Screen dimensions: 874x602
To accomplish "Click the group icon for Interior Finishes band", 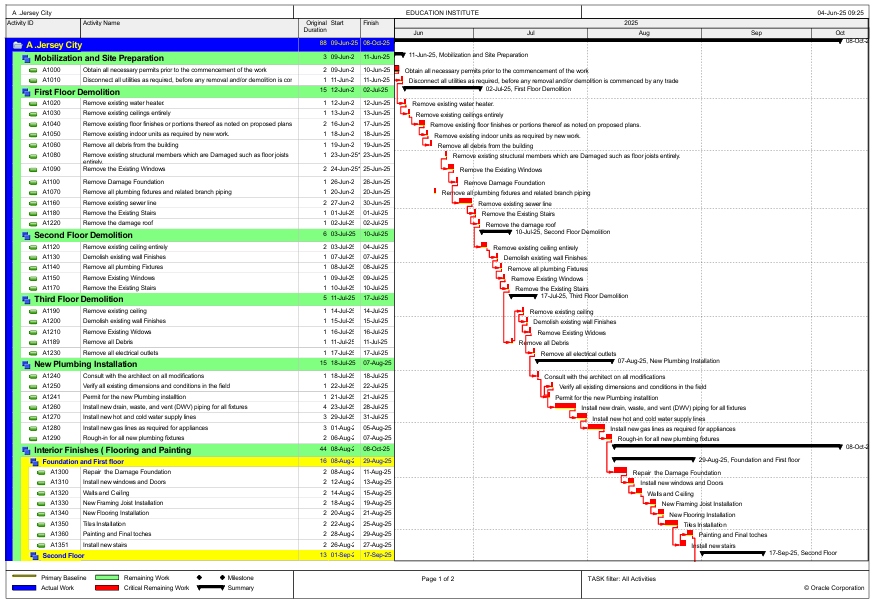I will point(27,450).
